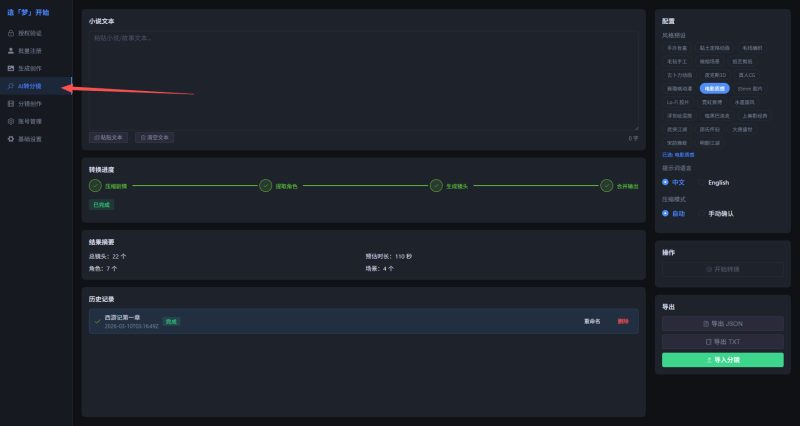Click 重命名 on the 西游记第一章 record
This screenshot has height=426, width=800.
pyautogui.click(x=592, y=321)
